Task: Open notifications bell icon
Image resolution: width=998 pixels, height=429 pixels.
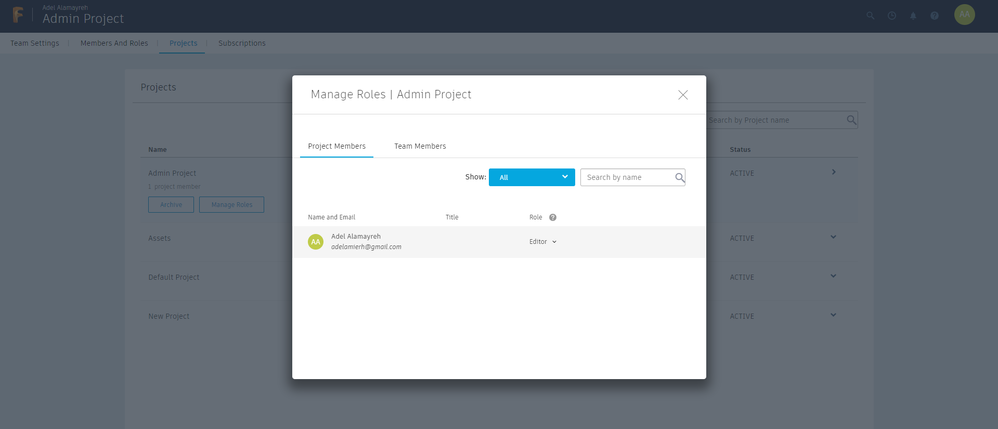Action: [913, 16]
